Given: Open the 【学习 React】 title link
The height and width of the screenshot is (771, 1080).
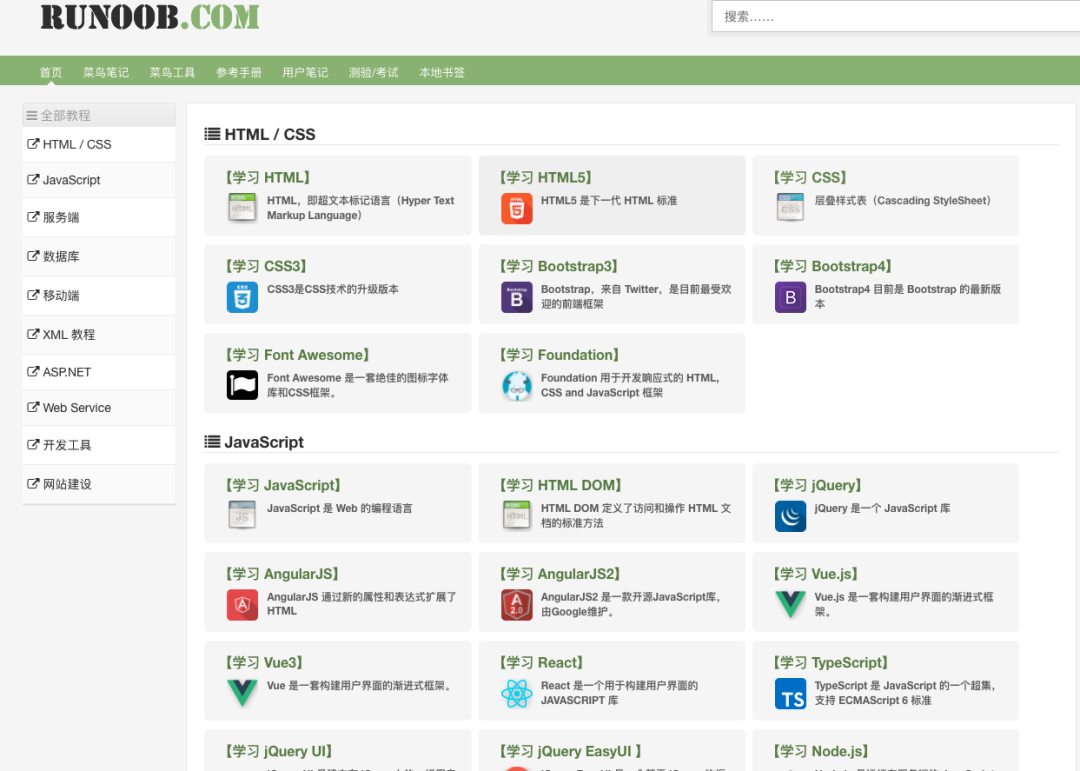Looking at the screenshot, I should coord(541,663).
